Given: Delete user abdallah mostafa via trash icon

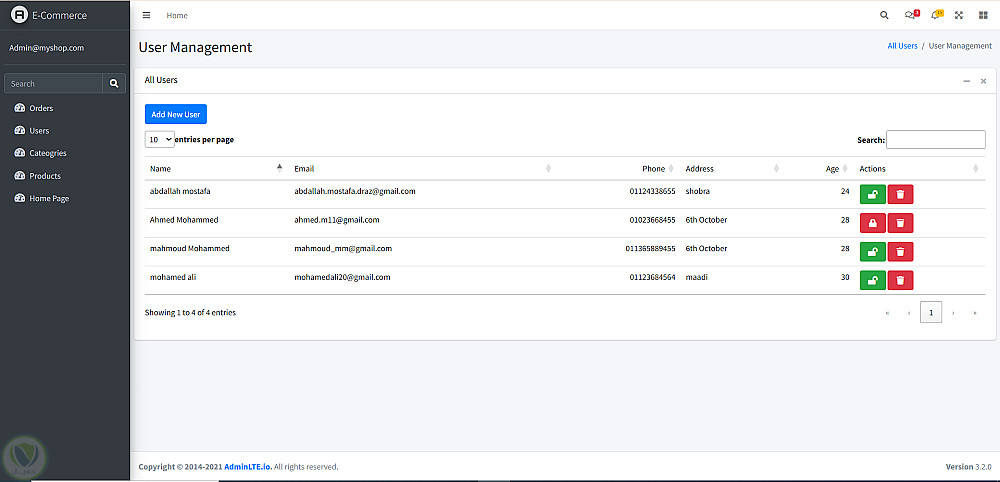Looking at the screenshot, I should (901, 194).
